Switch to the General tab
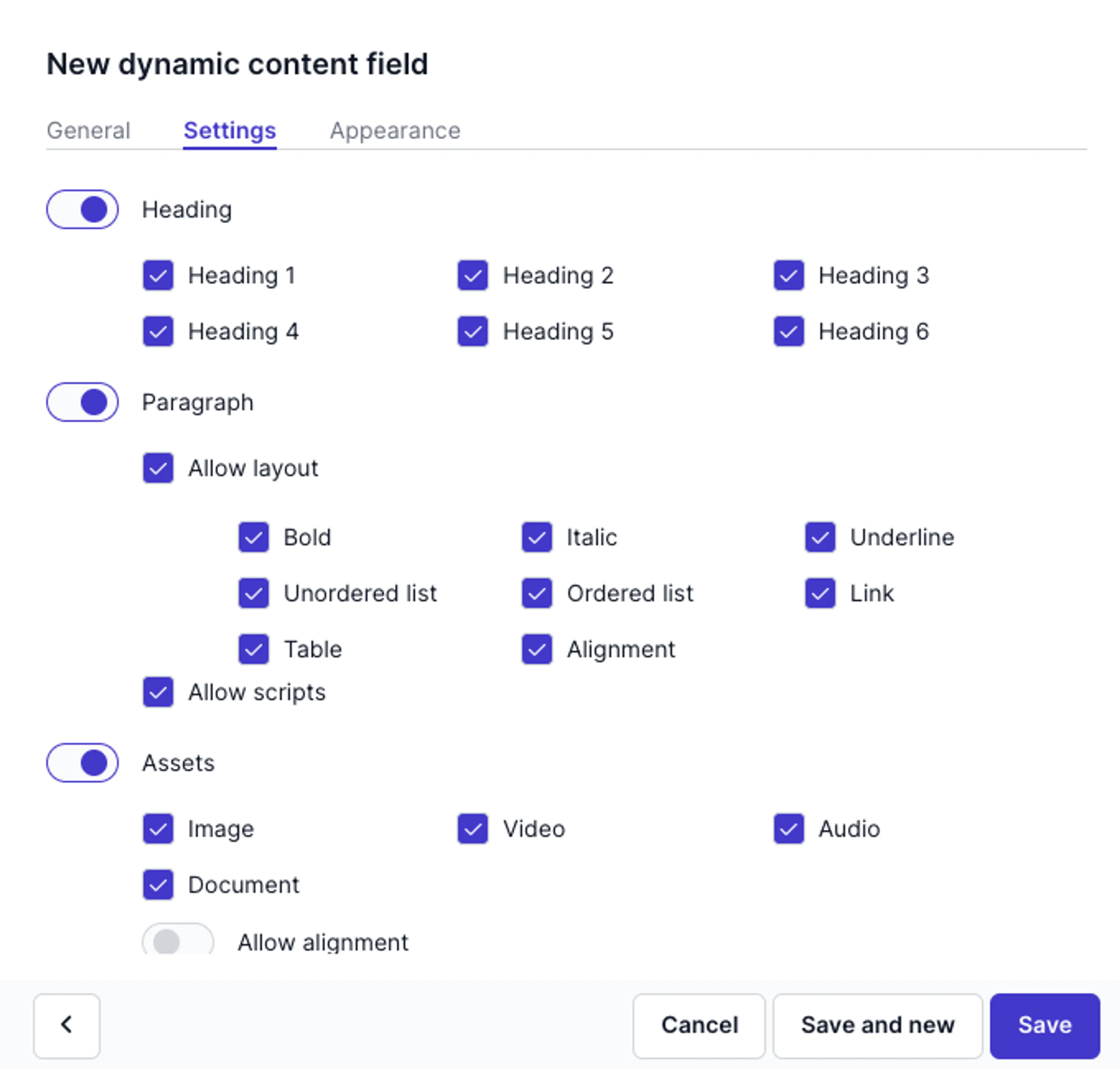 pyautogui.click(x=88, y=130)
